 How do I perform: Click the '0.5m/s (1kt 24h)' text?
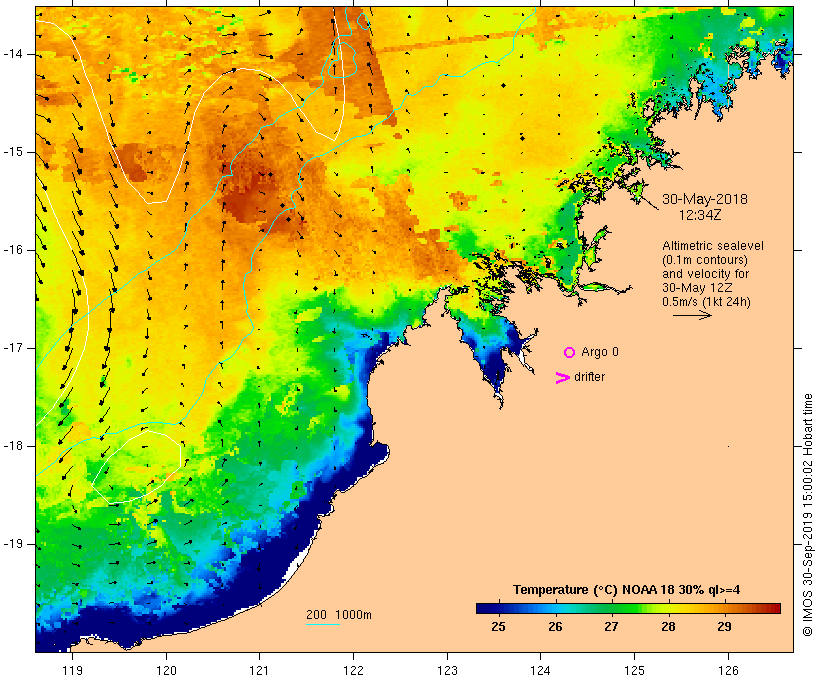[x=706, y=302]
